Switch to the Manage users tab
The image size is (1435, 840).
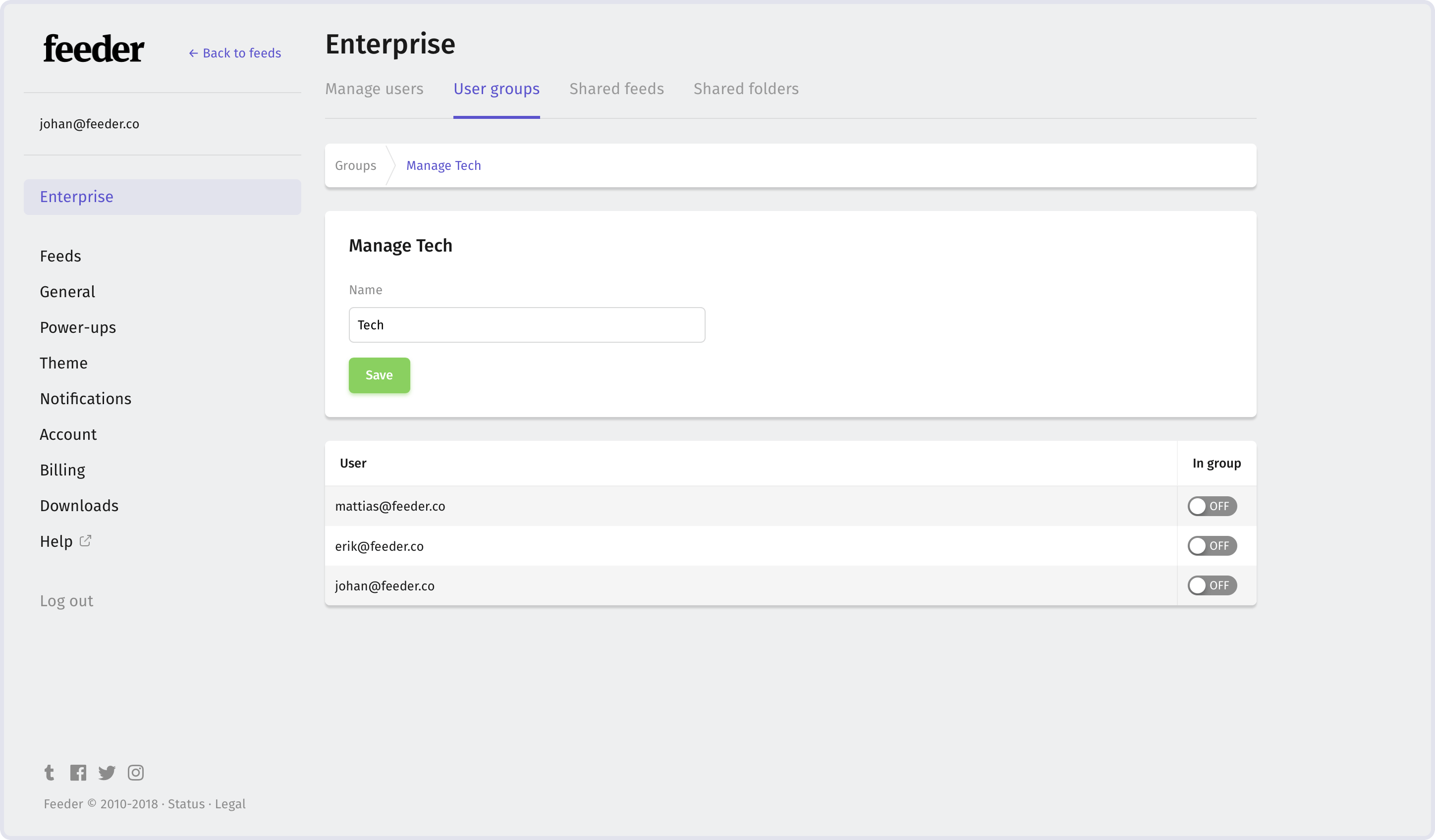pos(374,89)
